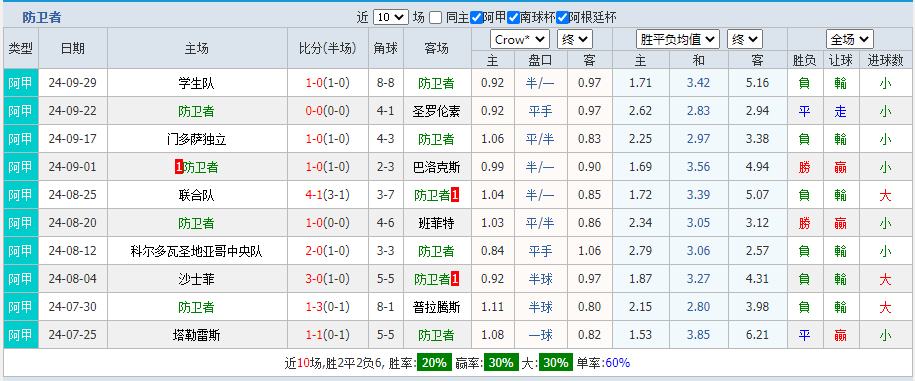915x381 pixels.
Task: Uncheck the 阿甲 league filter checkbox
Action: point(476,18)
